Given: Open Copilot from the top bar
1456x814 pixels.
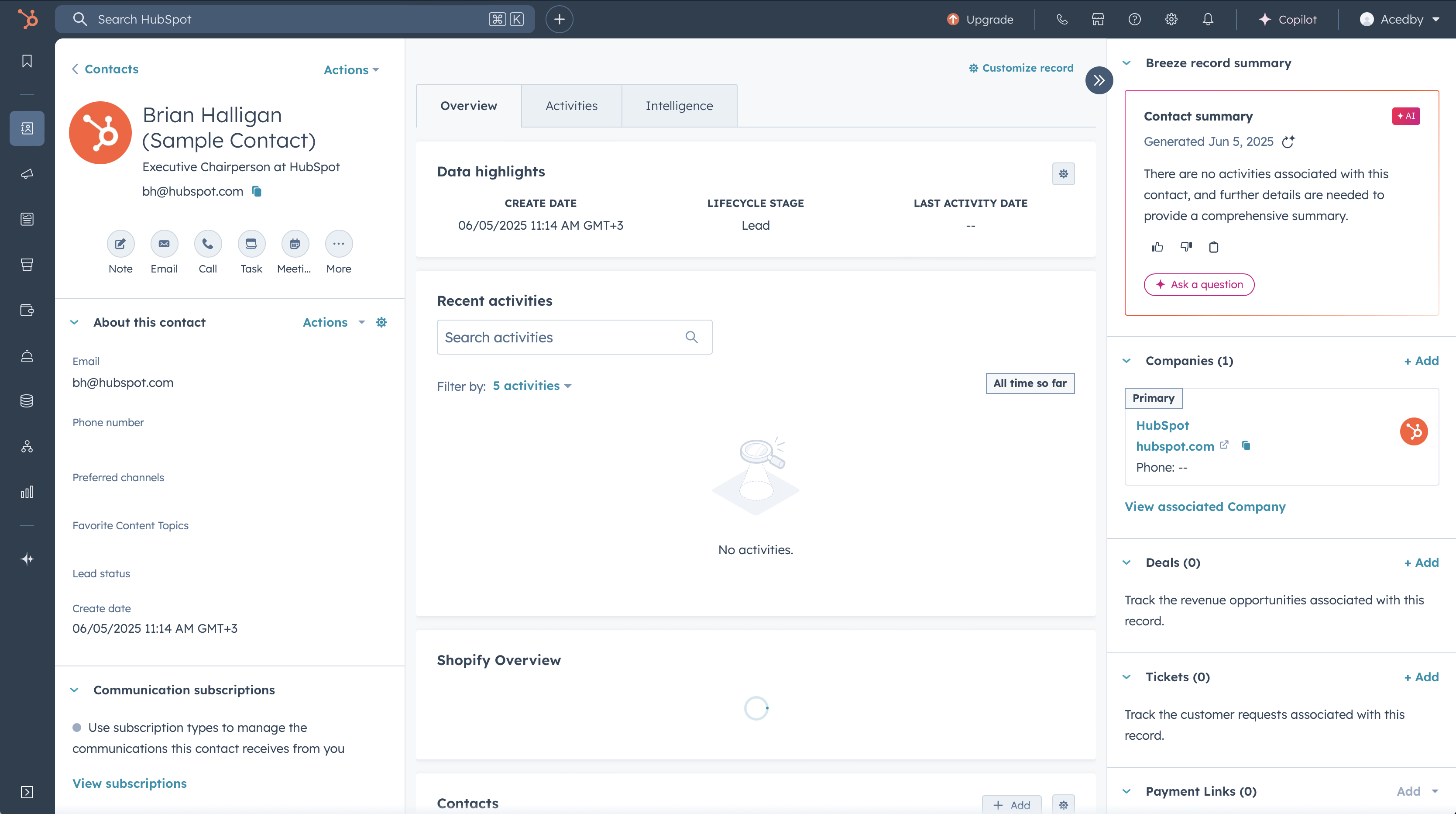Looking at the screenshot, I should click(x=1288, y=19).
